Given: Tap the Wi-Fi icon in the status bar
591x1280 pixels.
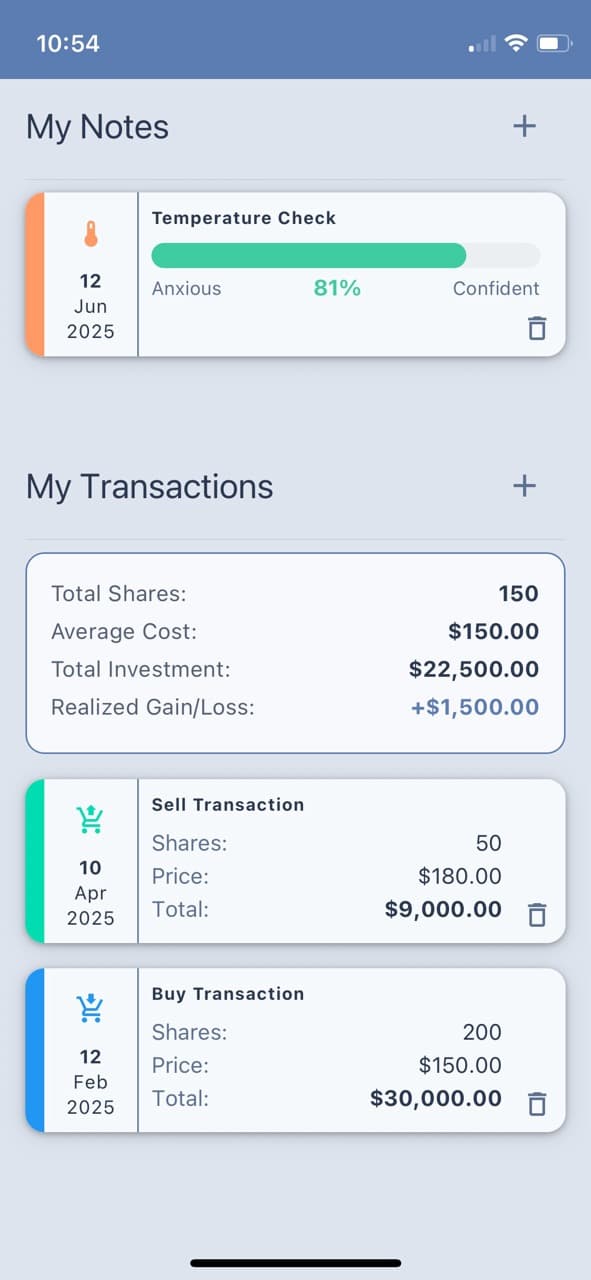Looking at the screenshot, I should (x=514, y=43).
